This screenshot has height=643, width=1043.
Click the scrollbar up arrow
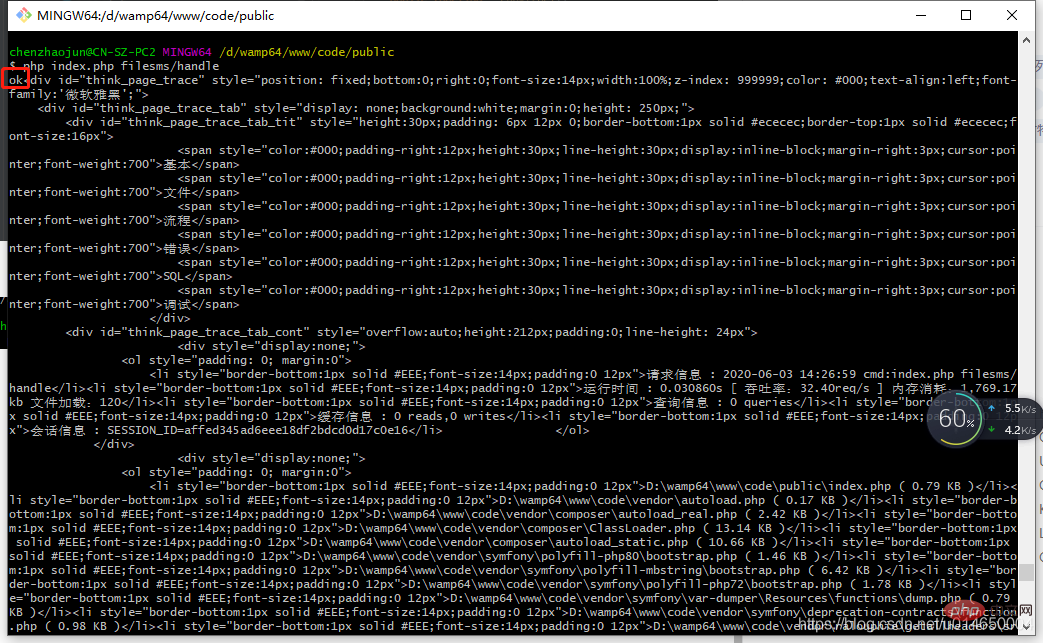pyautogui.click(x=1026, y=40)
